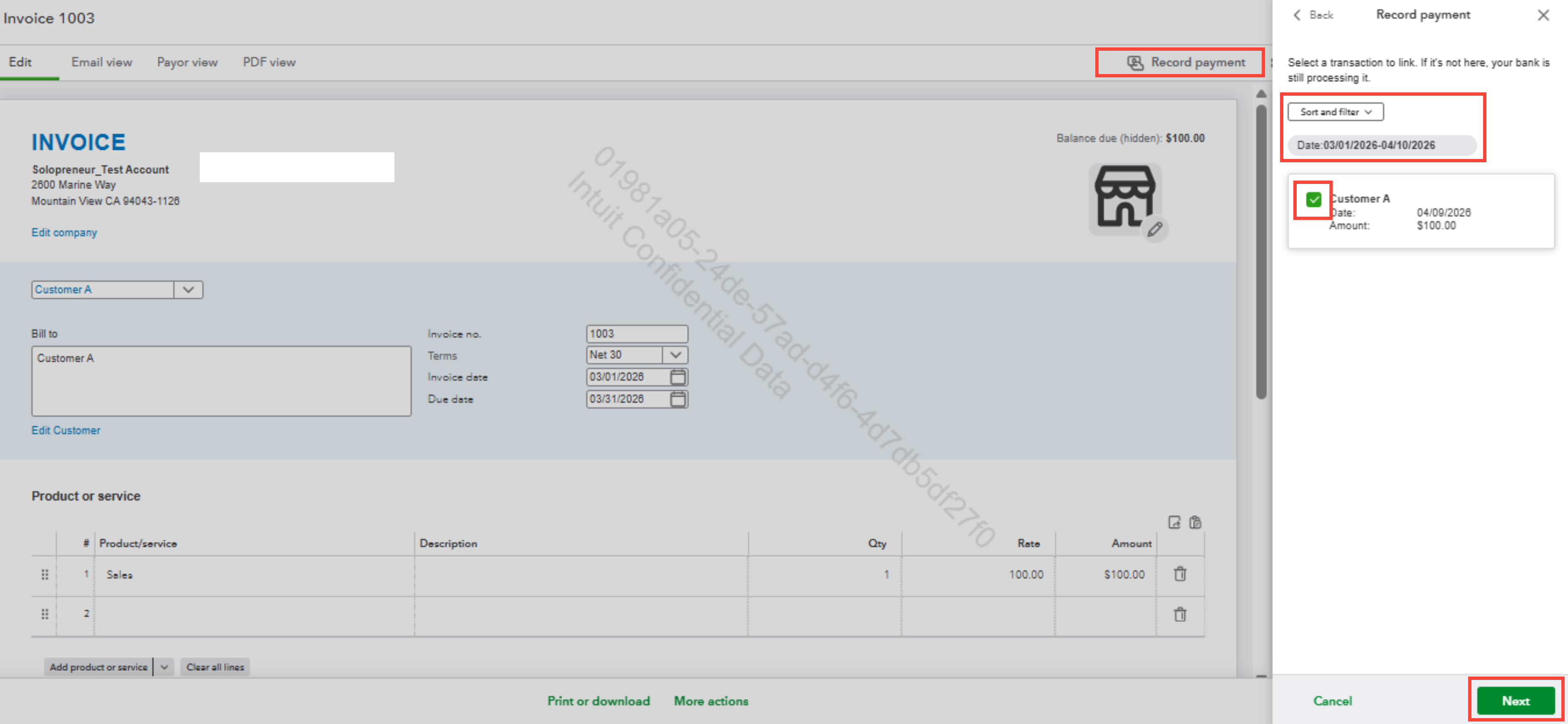Click the Description cell for Sales line
The height and width of the screenshot is (724, 1568).
tap(581, 575)
